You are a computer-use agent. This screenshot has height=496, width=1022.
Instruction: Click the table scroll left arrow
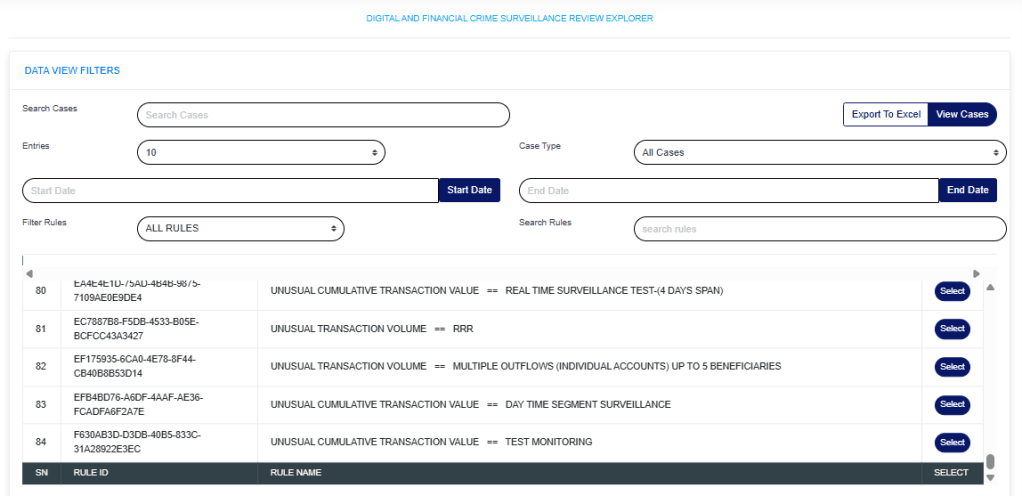[29, 274]
